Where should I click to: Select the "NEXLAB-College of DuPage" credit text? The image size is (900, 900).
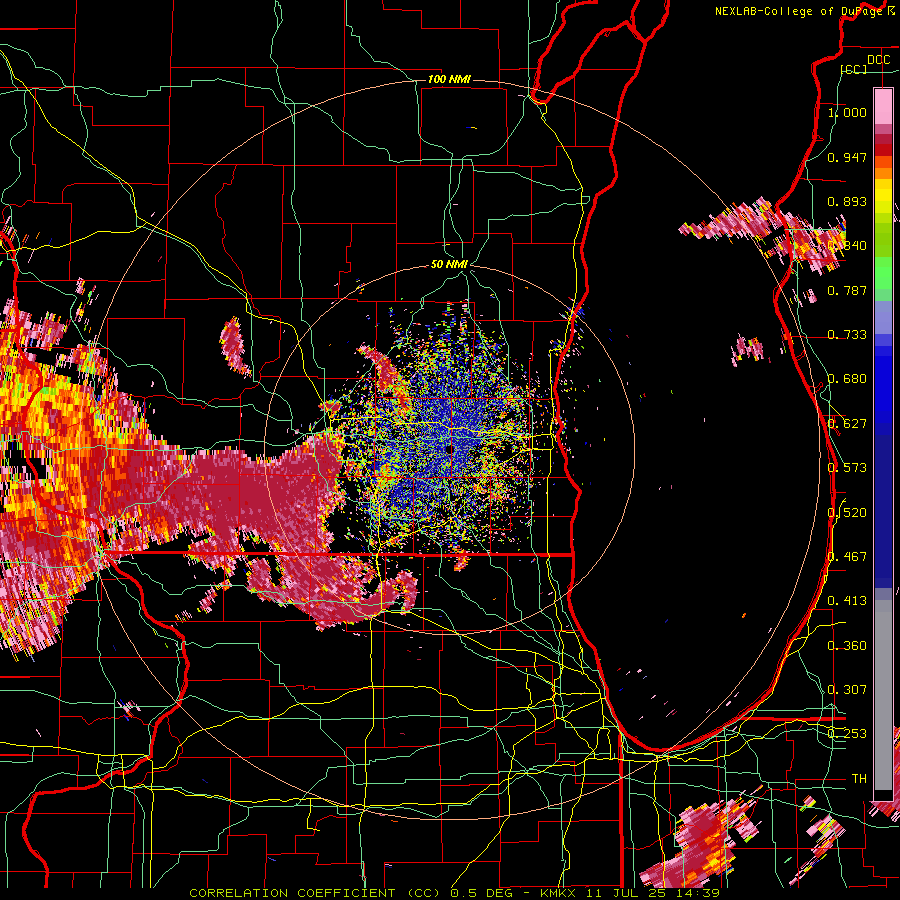(798, 11)
